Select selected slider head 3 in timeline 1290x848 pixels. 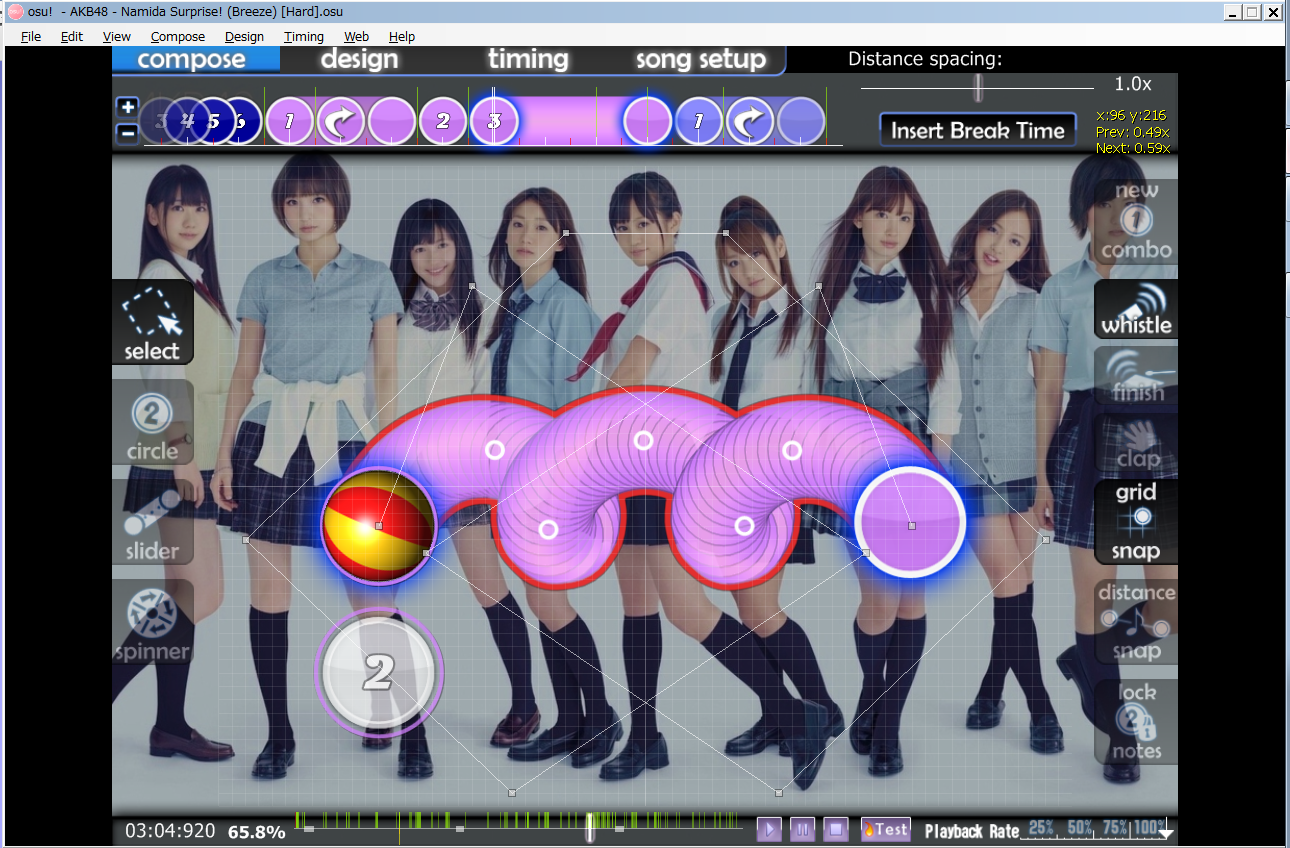tap(494, 122)
